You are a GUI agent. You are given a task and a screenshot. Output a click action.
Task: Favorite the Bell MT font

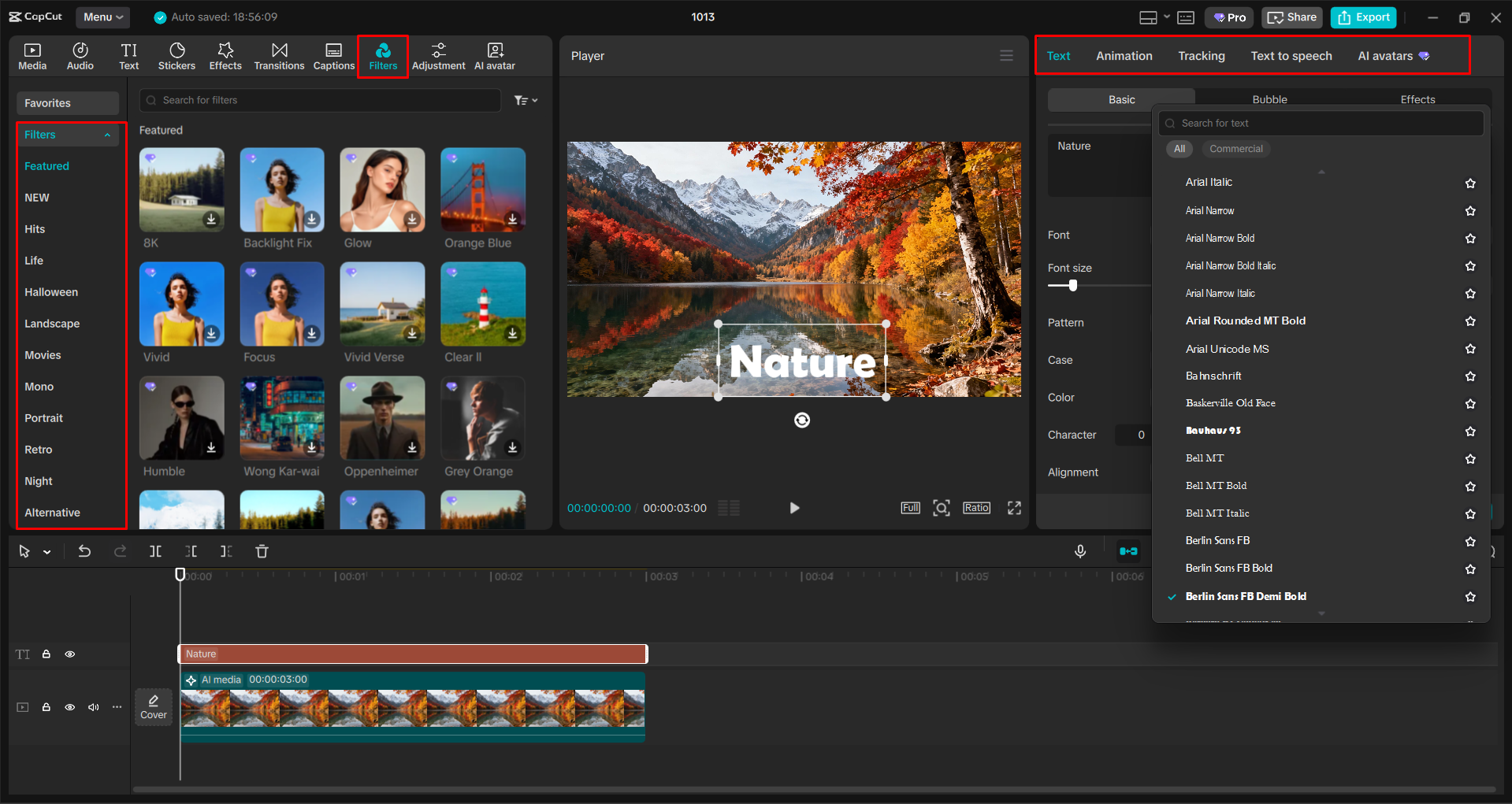tap(1470, 458)
